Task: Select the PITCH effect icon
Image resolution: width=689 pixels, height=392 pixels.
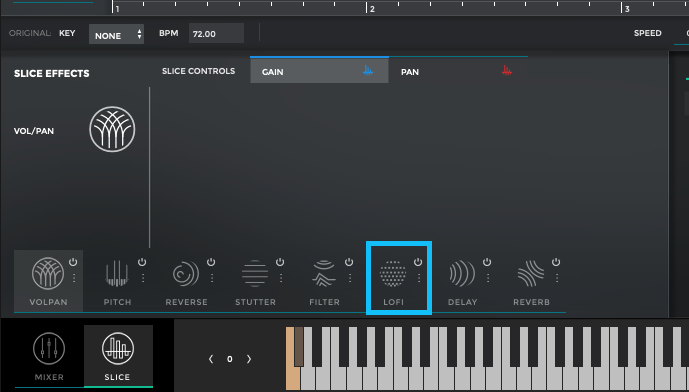Action: tap(117, 273)
